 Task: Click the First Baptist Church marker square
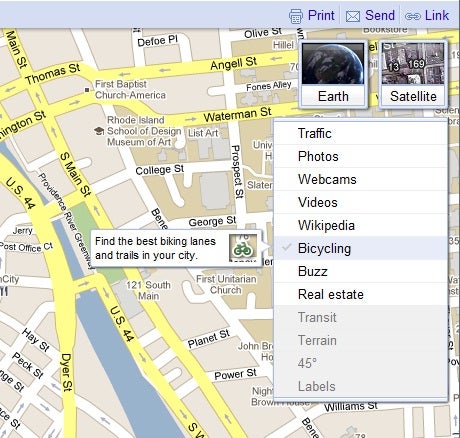(87, 90)
